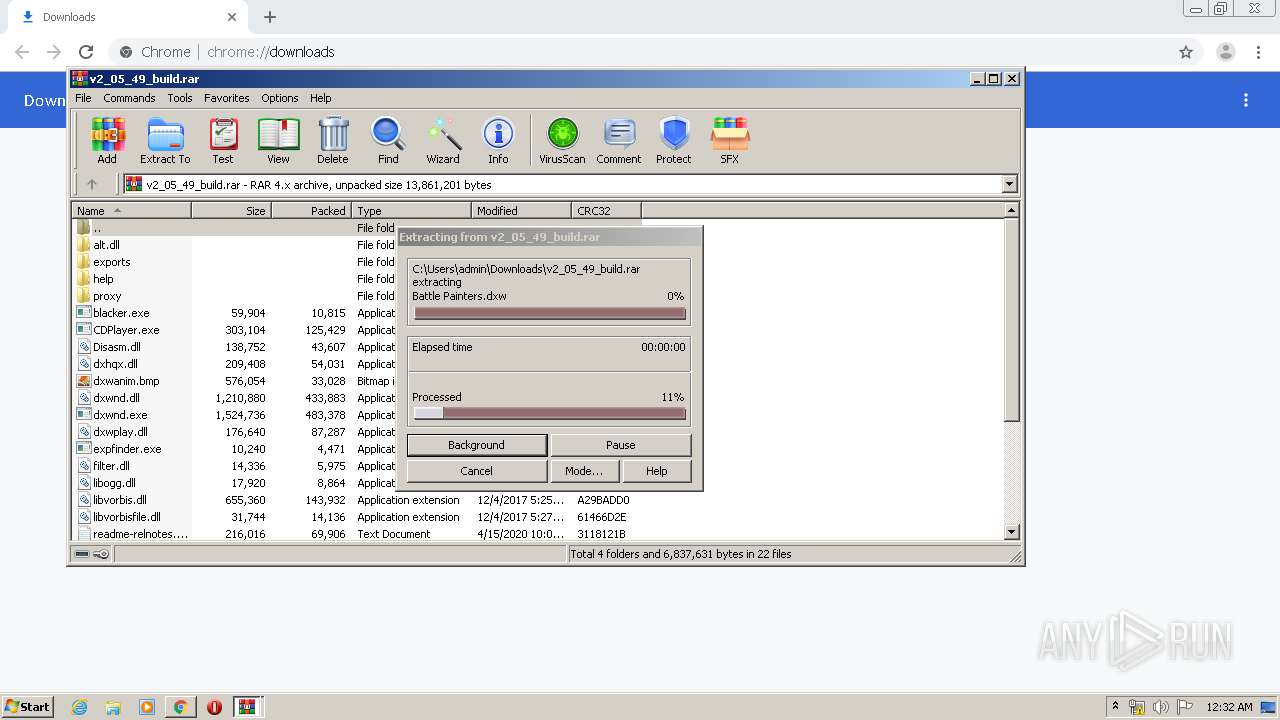Image resolution: width=1280 pixels, height=720 pixels.
Task: Bookmark this page star icon
Action: [1186, 52]
